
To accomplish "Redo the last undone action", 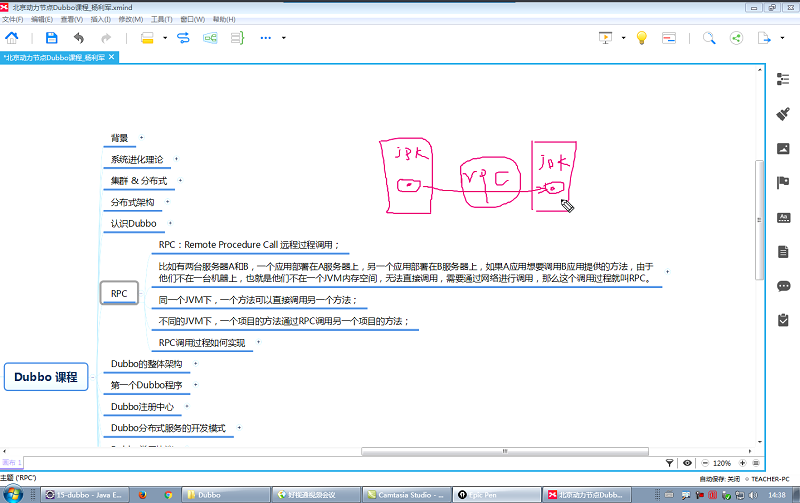I will pyautogui.click(x=106, y=38).
